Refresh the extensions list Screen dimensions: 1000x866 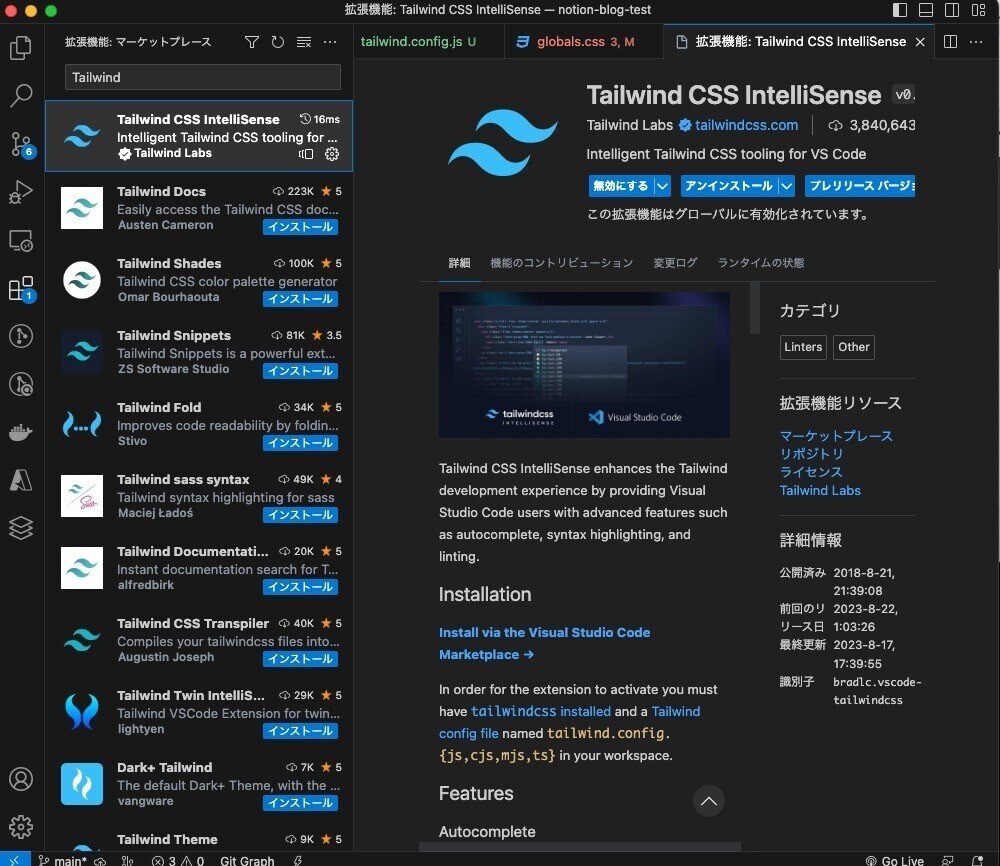pos(276,42)
